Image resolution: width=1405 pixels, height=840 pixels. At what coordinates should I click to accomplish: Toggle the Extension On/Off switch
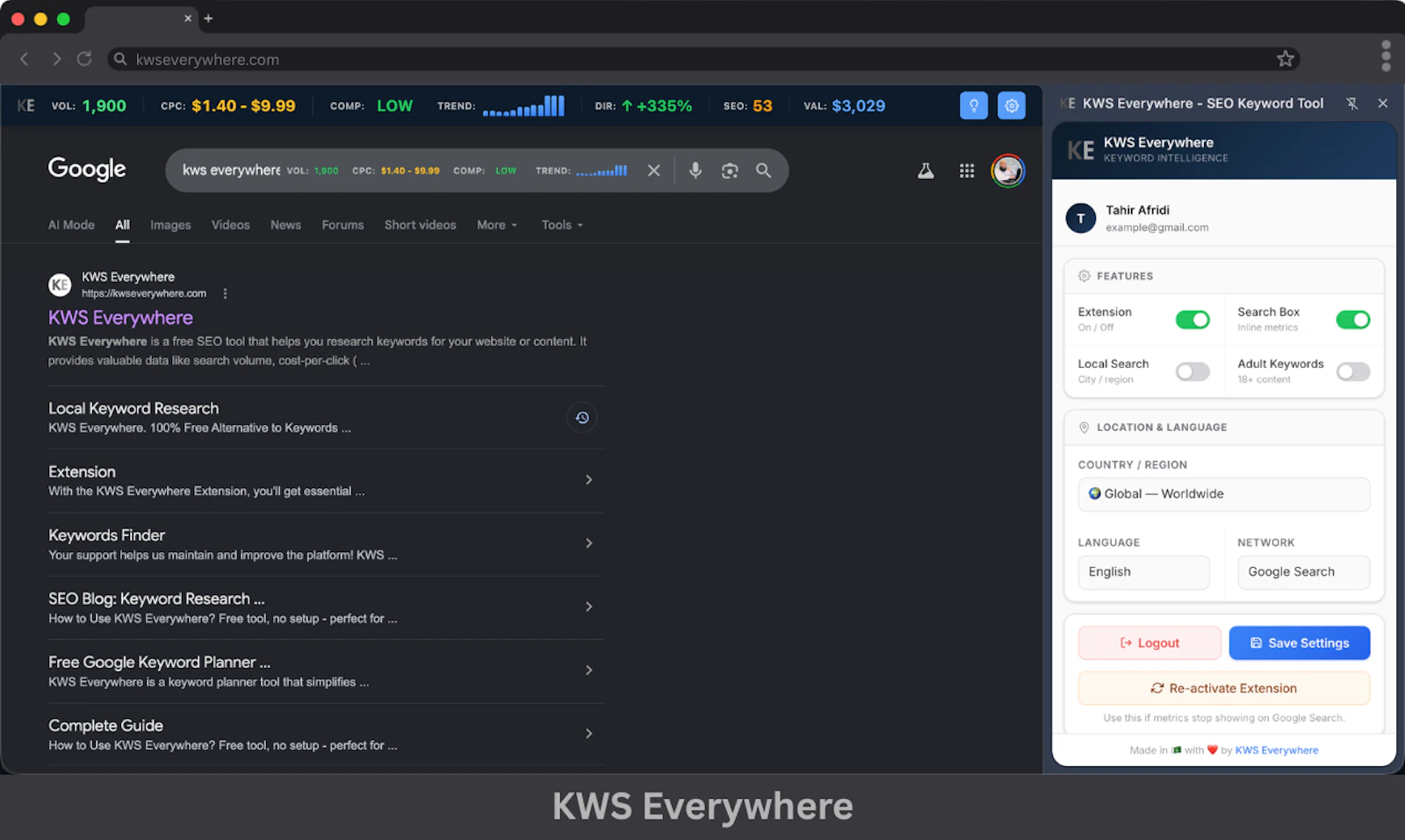pyautogui.click(x=1192, y=319)
